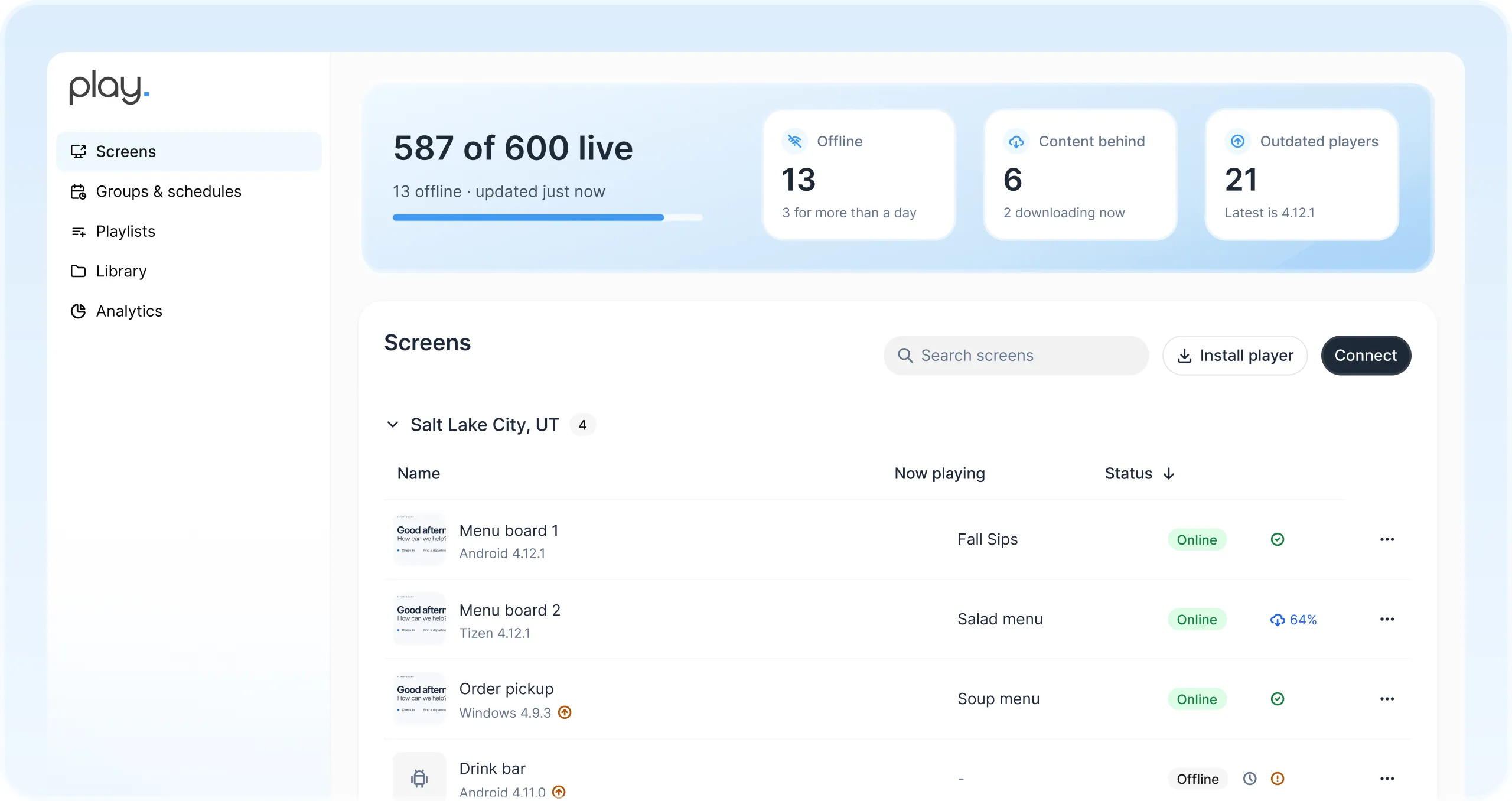Open Menu board 2 preview thumbnail
Viewport: 1512px width, 801px height.
pos(420,619)
